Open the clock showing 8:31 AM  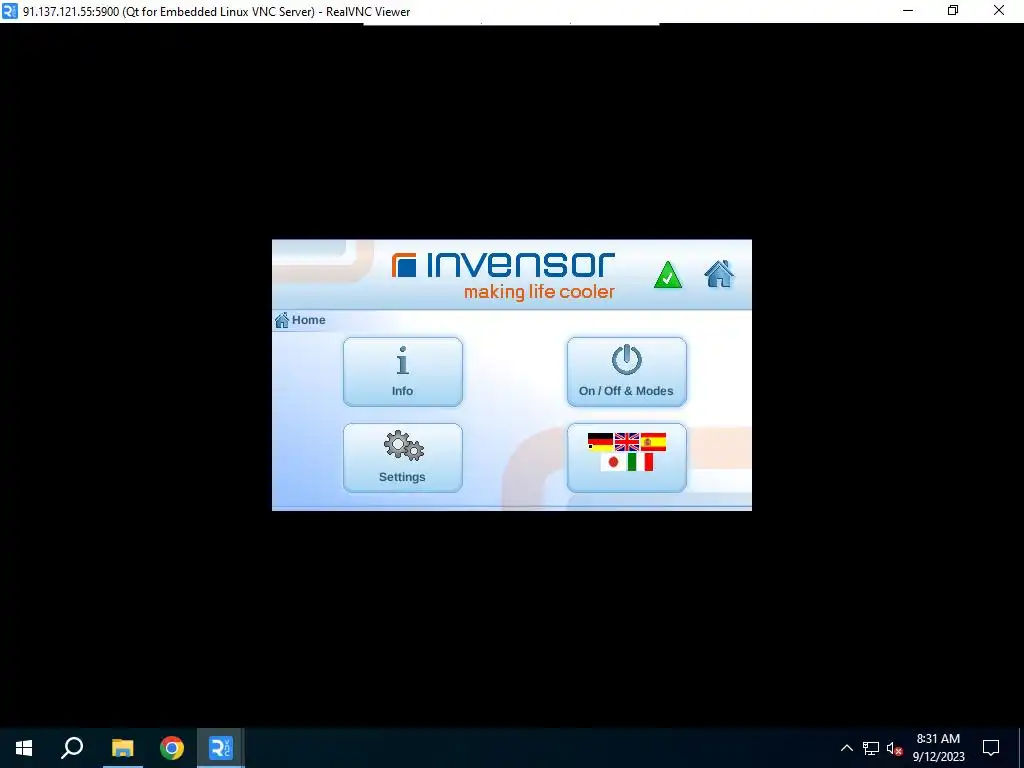point(938,748)
